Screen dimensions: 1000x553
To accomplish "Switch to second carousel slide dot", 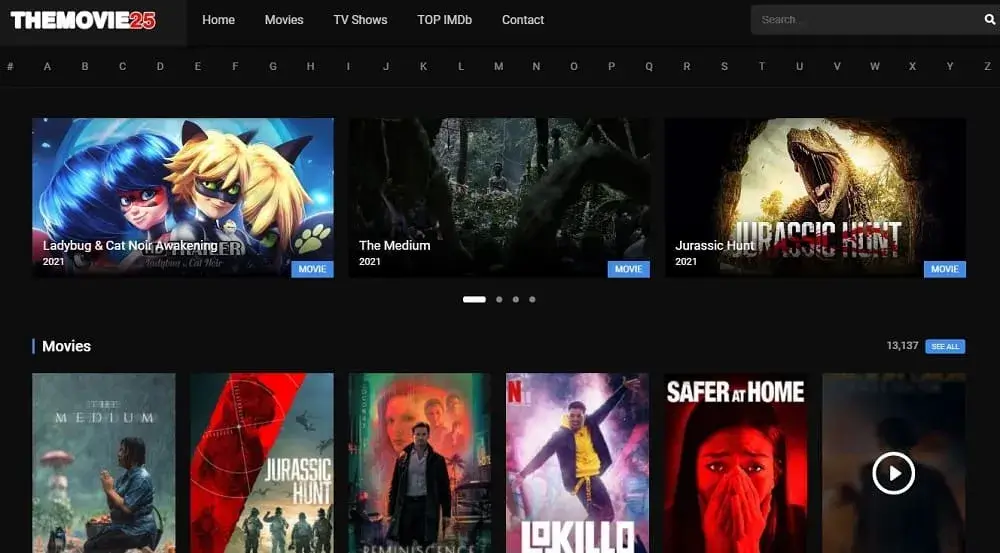I will pos(499,299).
